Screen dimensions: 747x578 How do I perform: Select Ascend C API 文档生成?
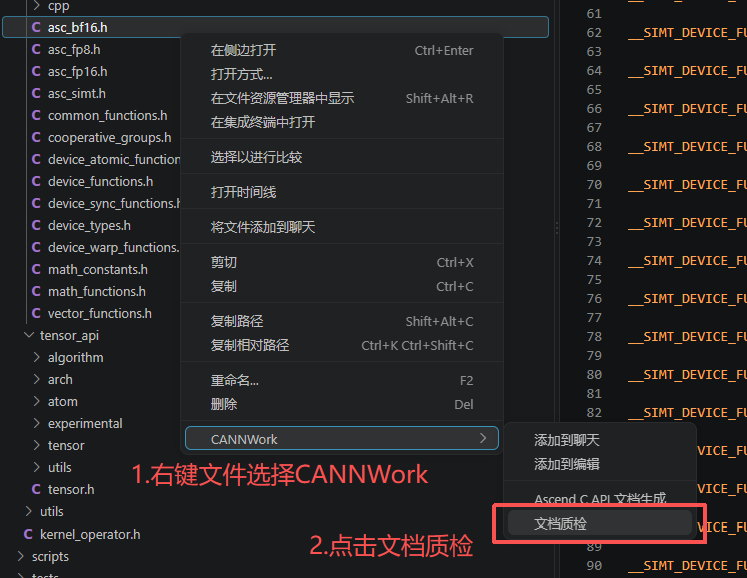[600, 499]
